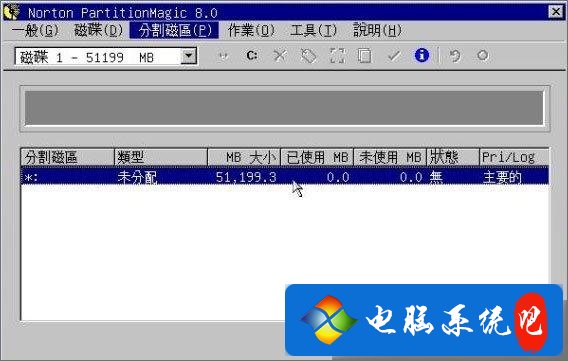Click the 分割磁區 column header
The height and width of the screenshot is (361, 568).
click(67, 157)
